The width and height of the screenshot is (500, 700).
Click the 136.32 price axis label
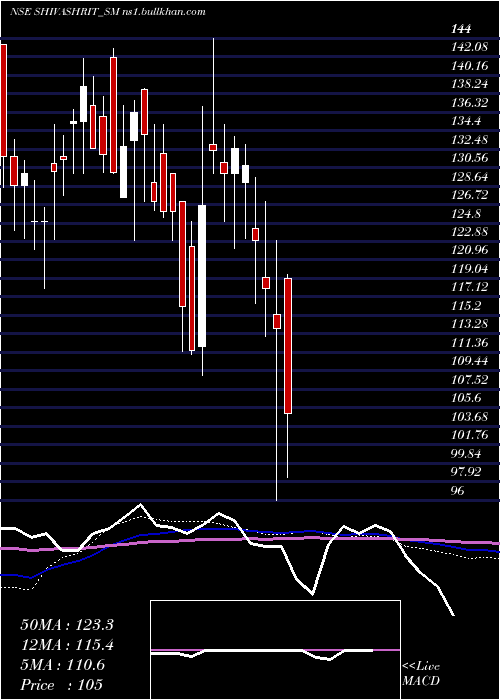(x=469, y=103)
